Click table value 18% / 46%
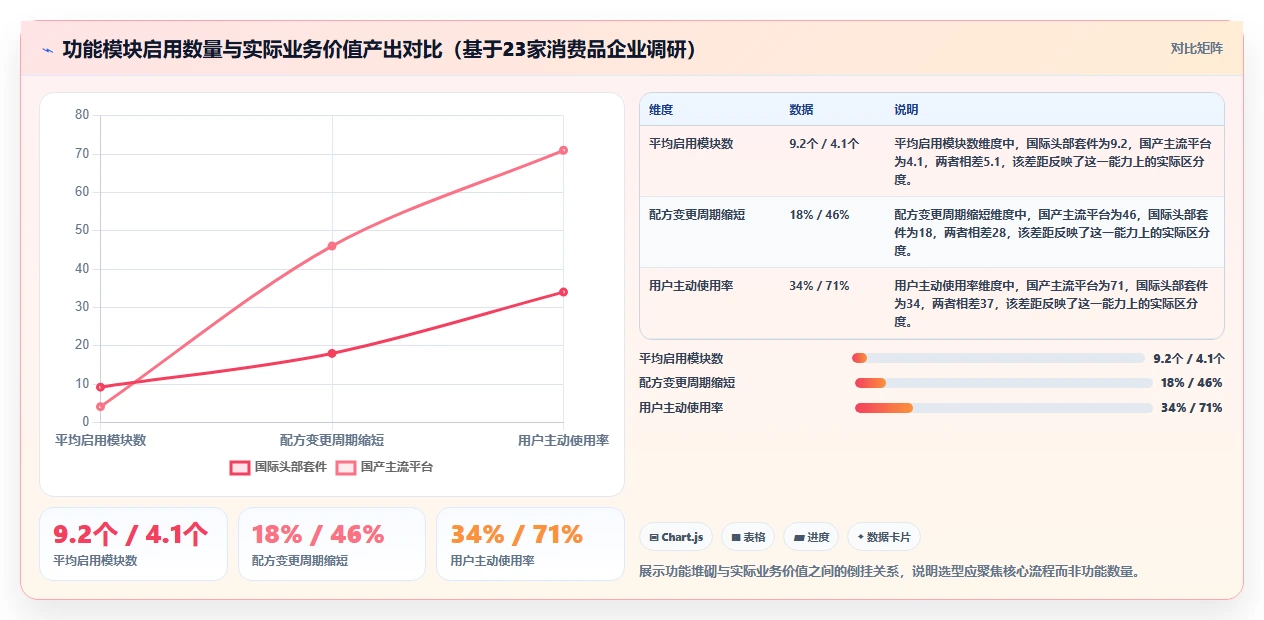 [819, 215]
